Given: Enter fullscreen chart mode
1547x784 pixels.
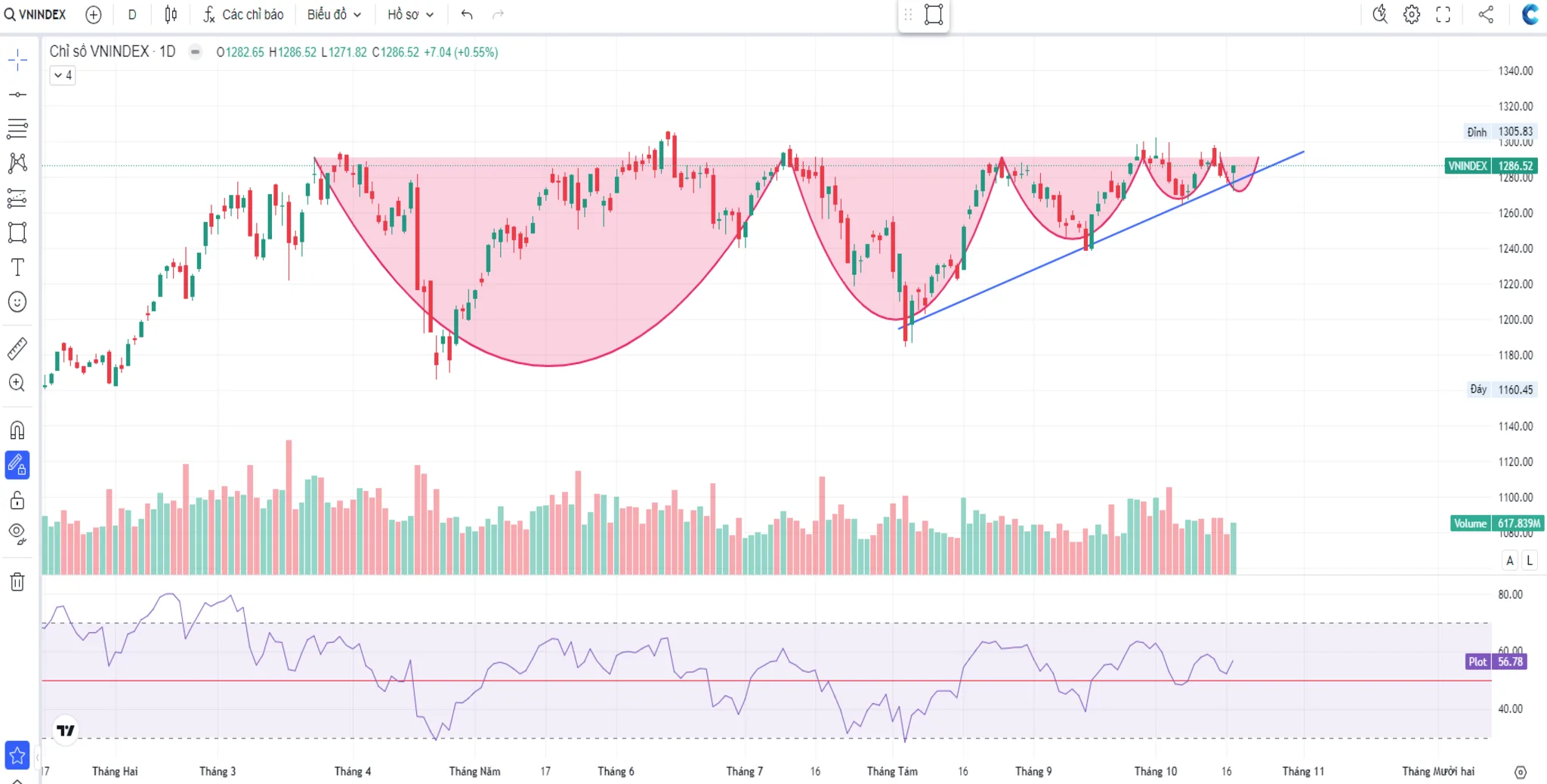Looking at the screenshot, I should (x=1444, y=14).
